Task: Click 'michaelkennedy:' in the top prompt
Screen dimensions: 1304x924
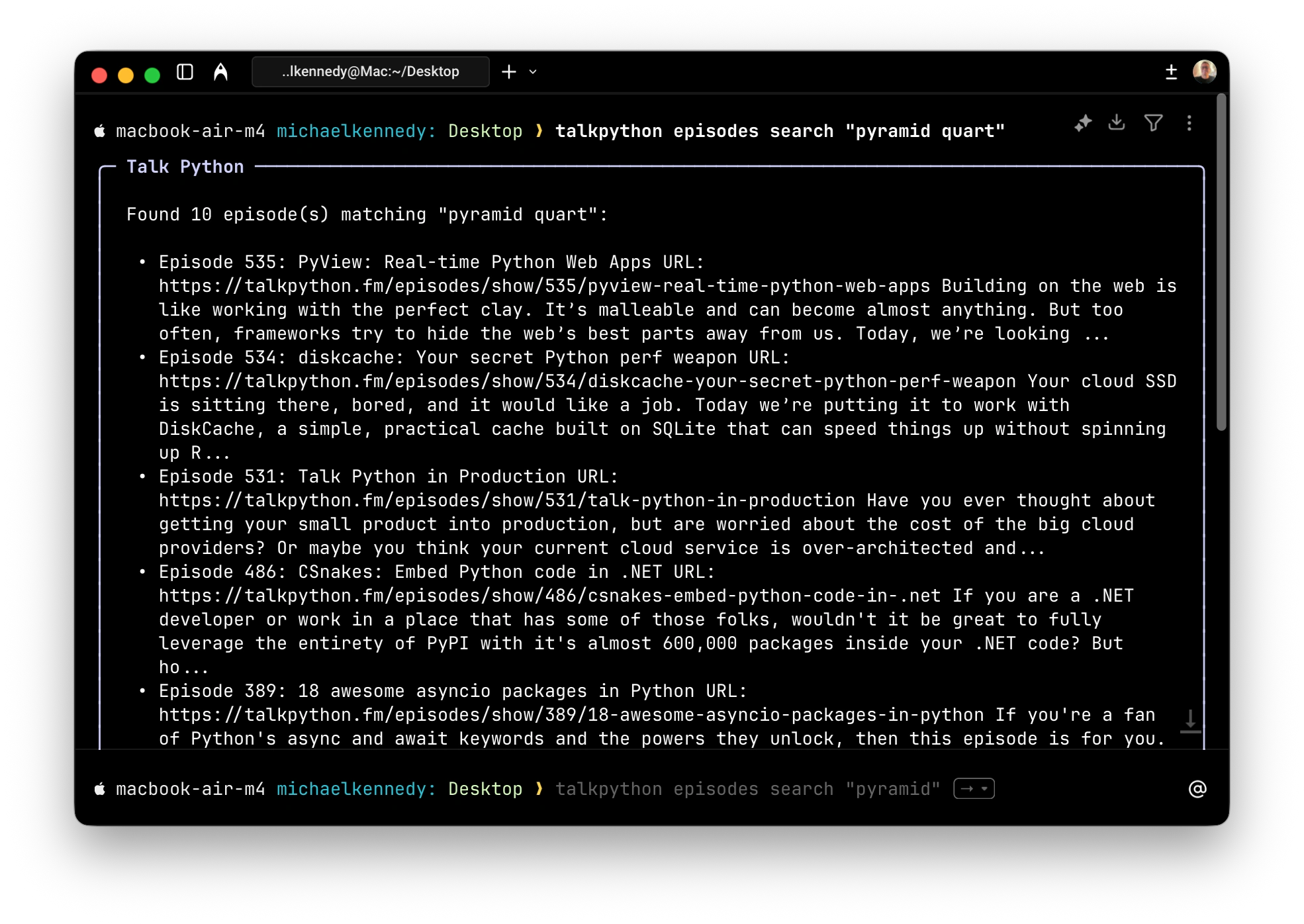Action: click(x=356, y=131)
